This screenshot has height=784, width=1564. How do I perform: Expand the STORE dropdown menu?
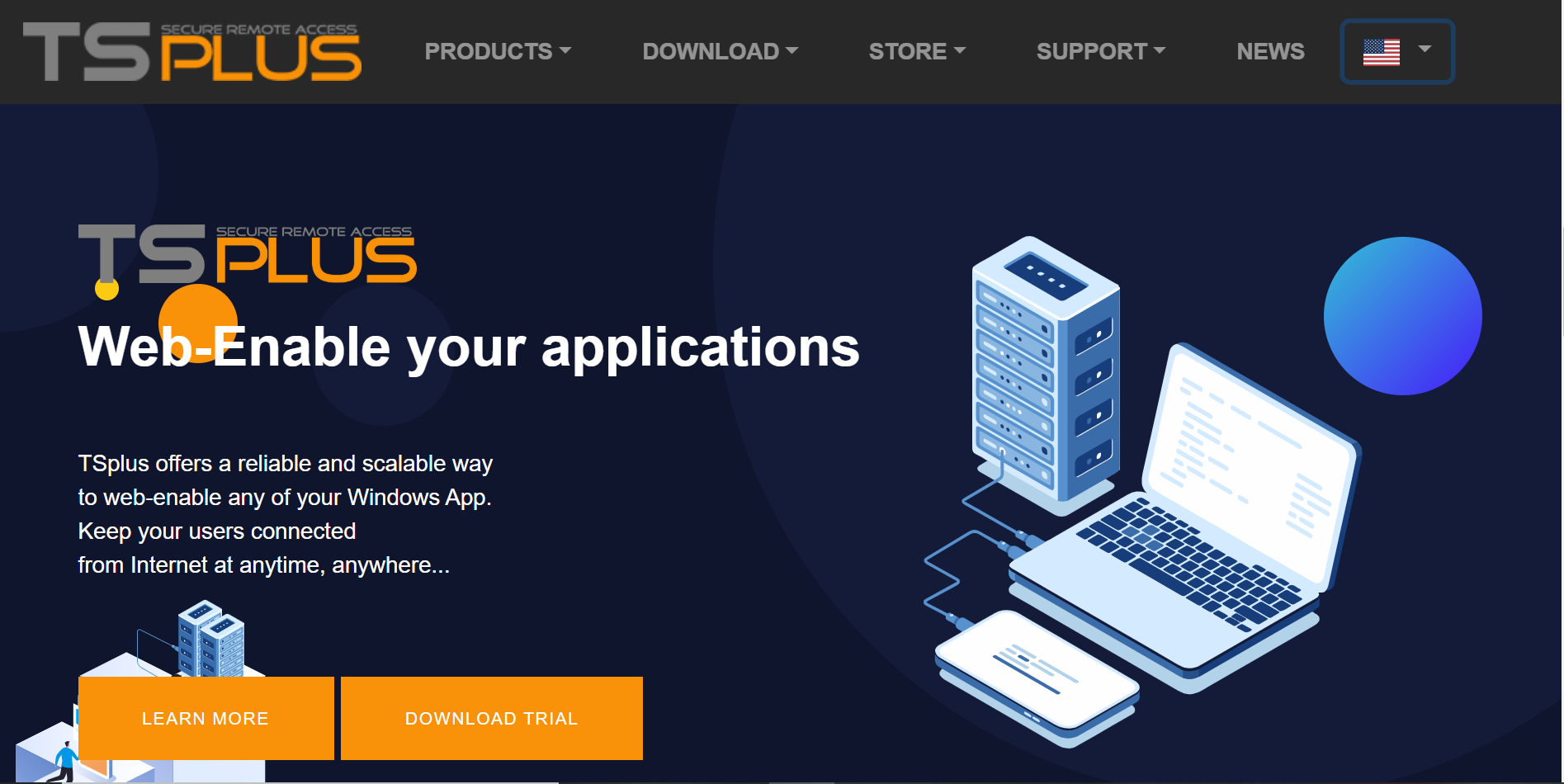916,51
